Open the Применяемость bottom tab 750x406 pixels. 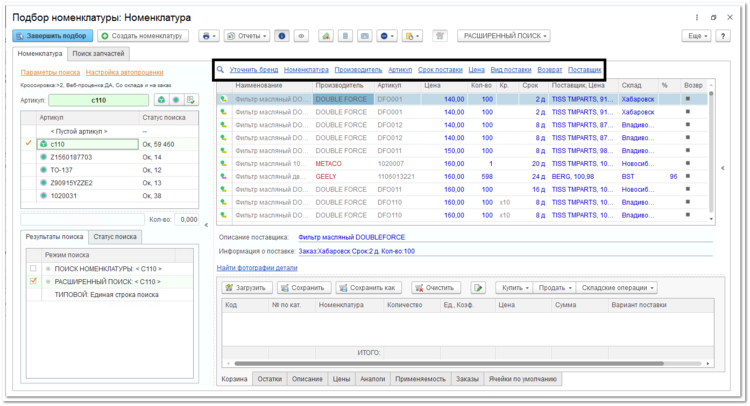pyautogui.click(x=420, y=379)
